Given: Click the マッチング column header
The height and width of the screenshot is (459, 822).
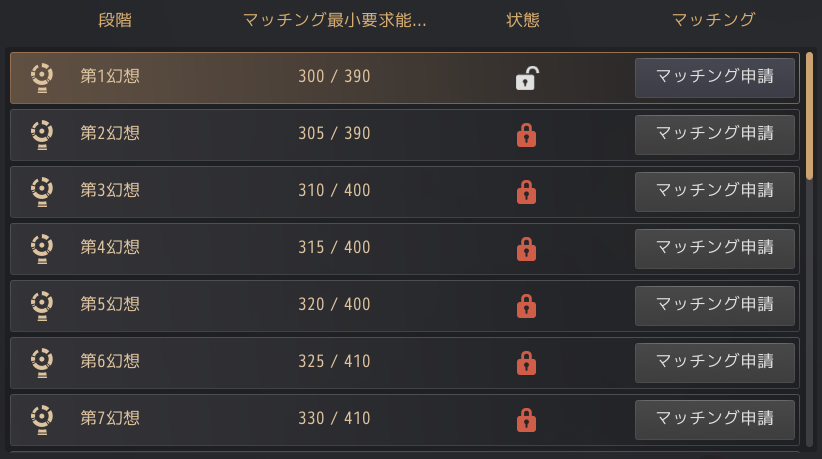Looking at the screenshot, I should click(713, 20).
